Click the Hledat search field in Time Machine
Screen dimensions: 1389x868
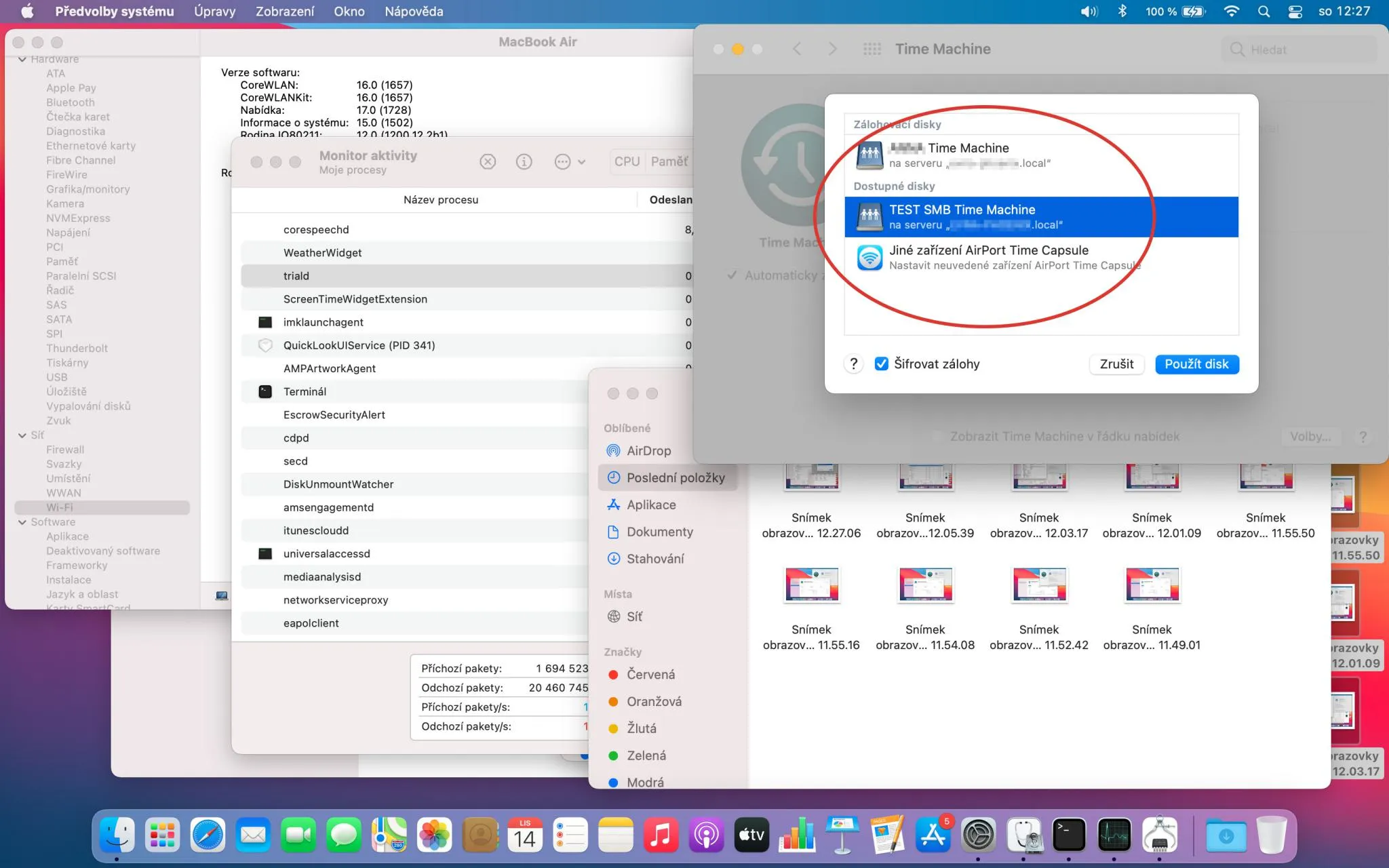[1299, 50]
